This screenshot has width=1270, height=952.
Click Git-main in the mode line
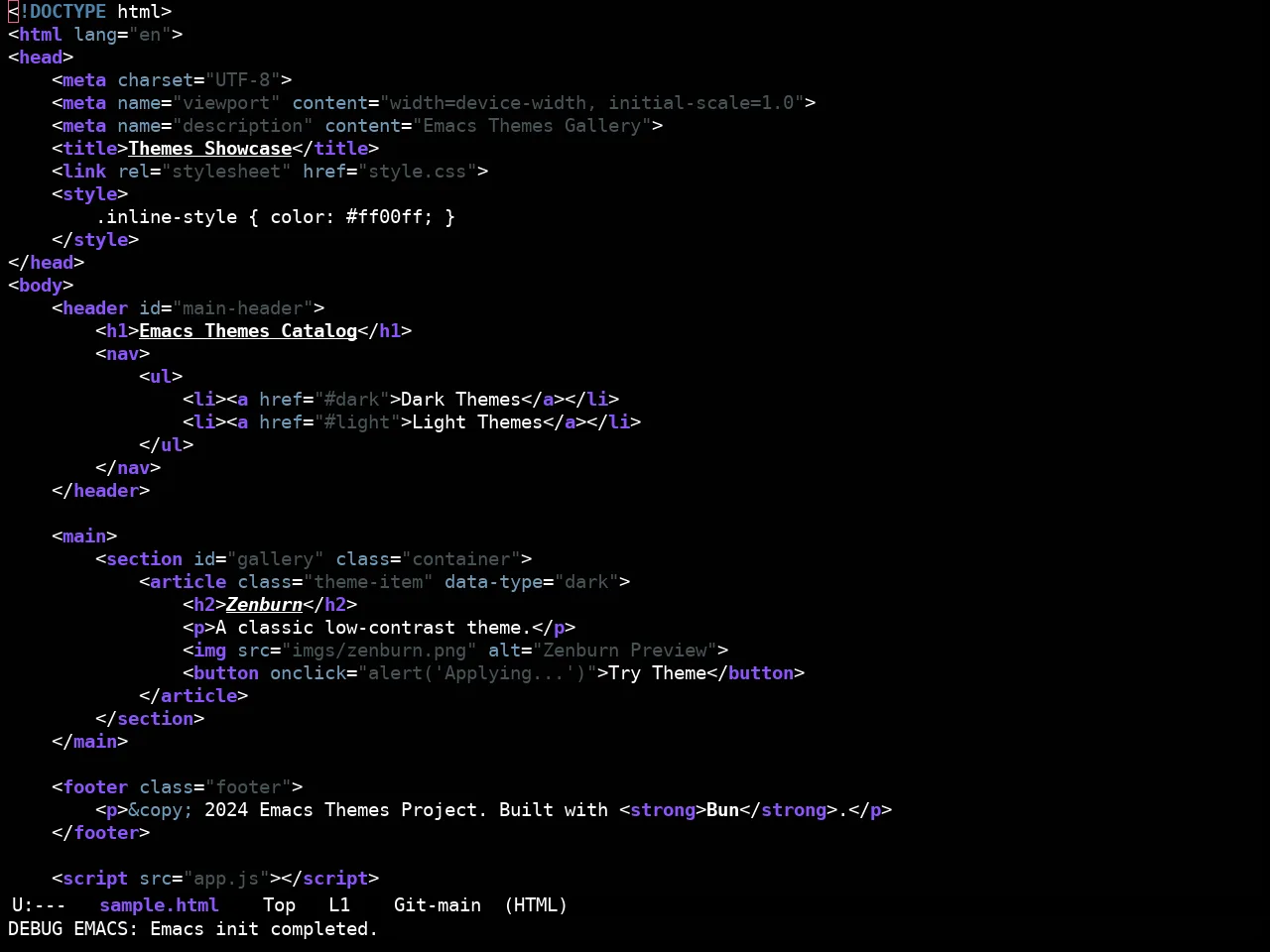coord(438,905)
